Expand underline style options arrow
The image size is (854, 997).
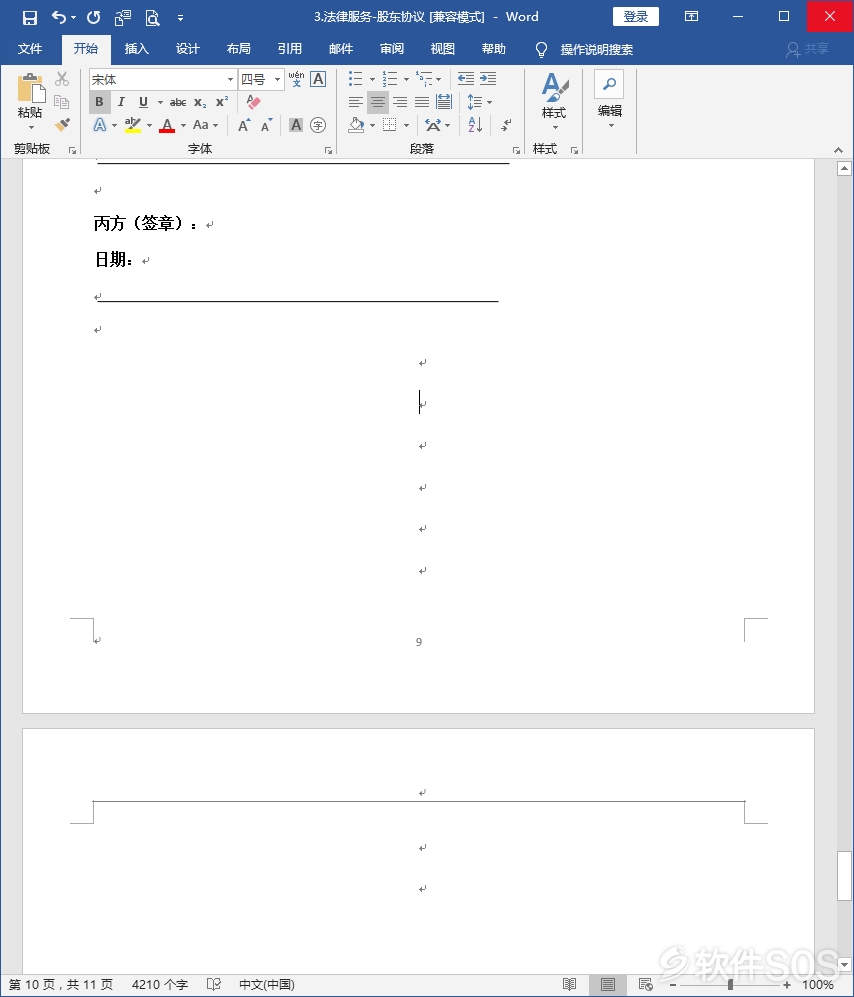point(160,102)
